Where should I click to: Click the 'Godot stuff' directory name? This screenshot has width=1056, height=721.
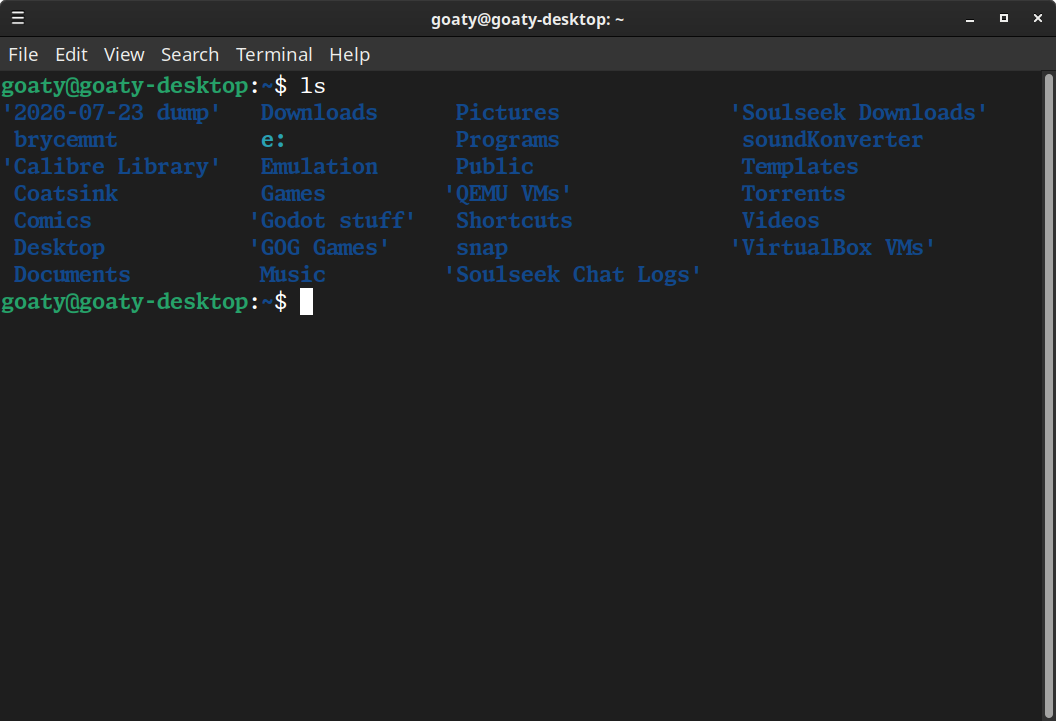[x=332, y=220]
